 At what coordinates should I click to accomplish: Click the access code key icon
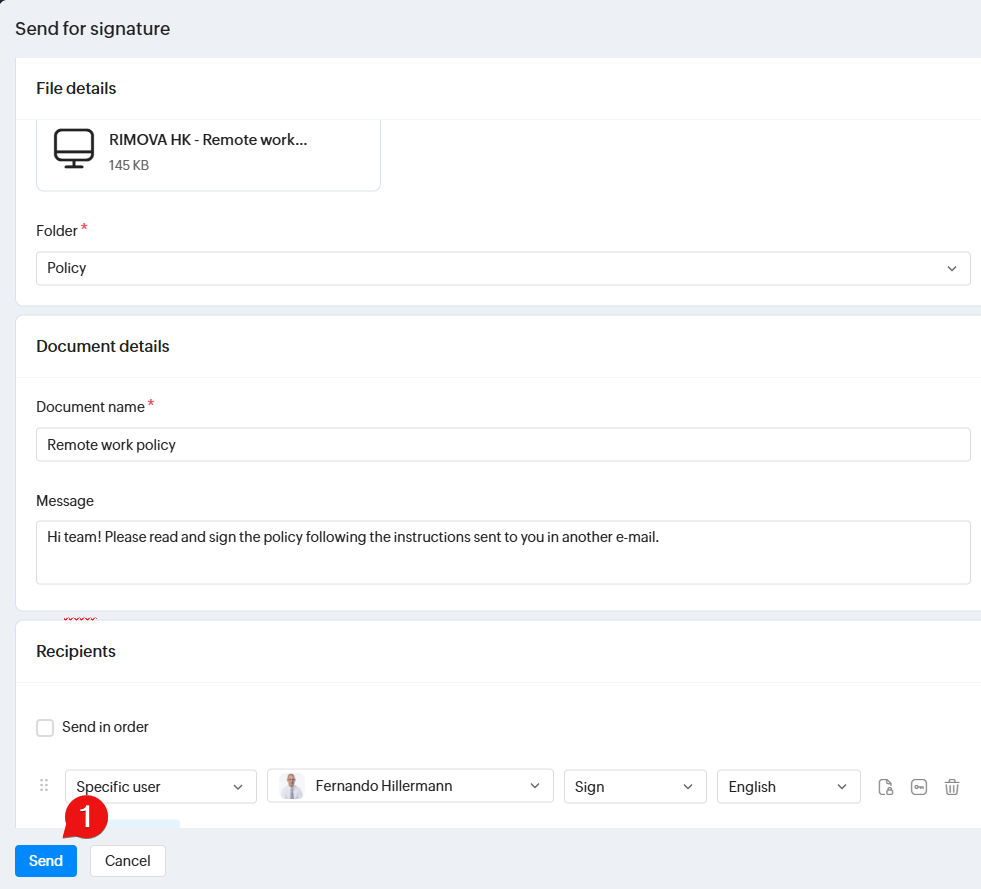click(x=918, y=787)
